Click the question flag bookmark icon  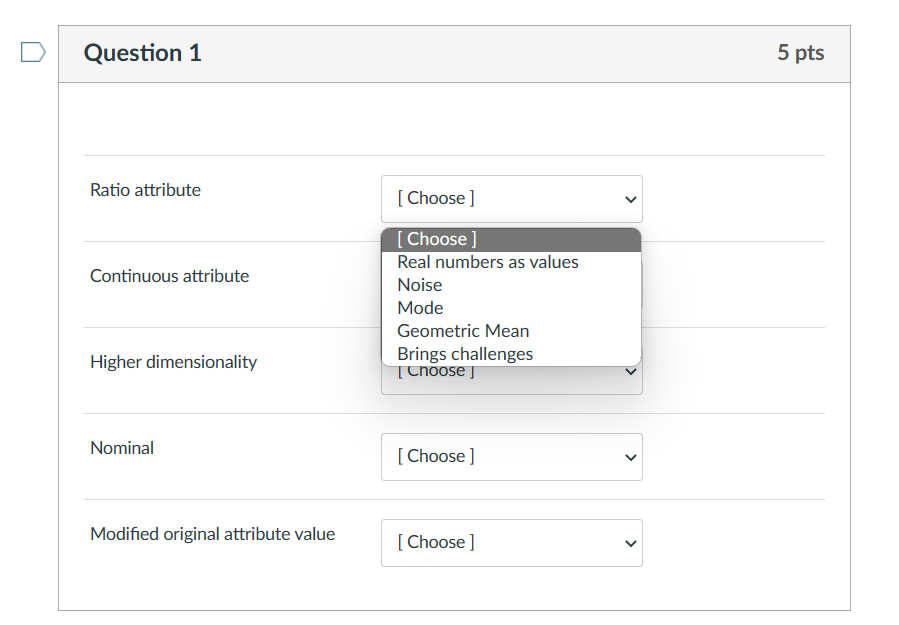[x=33, y=52]
